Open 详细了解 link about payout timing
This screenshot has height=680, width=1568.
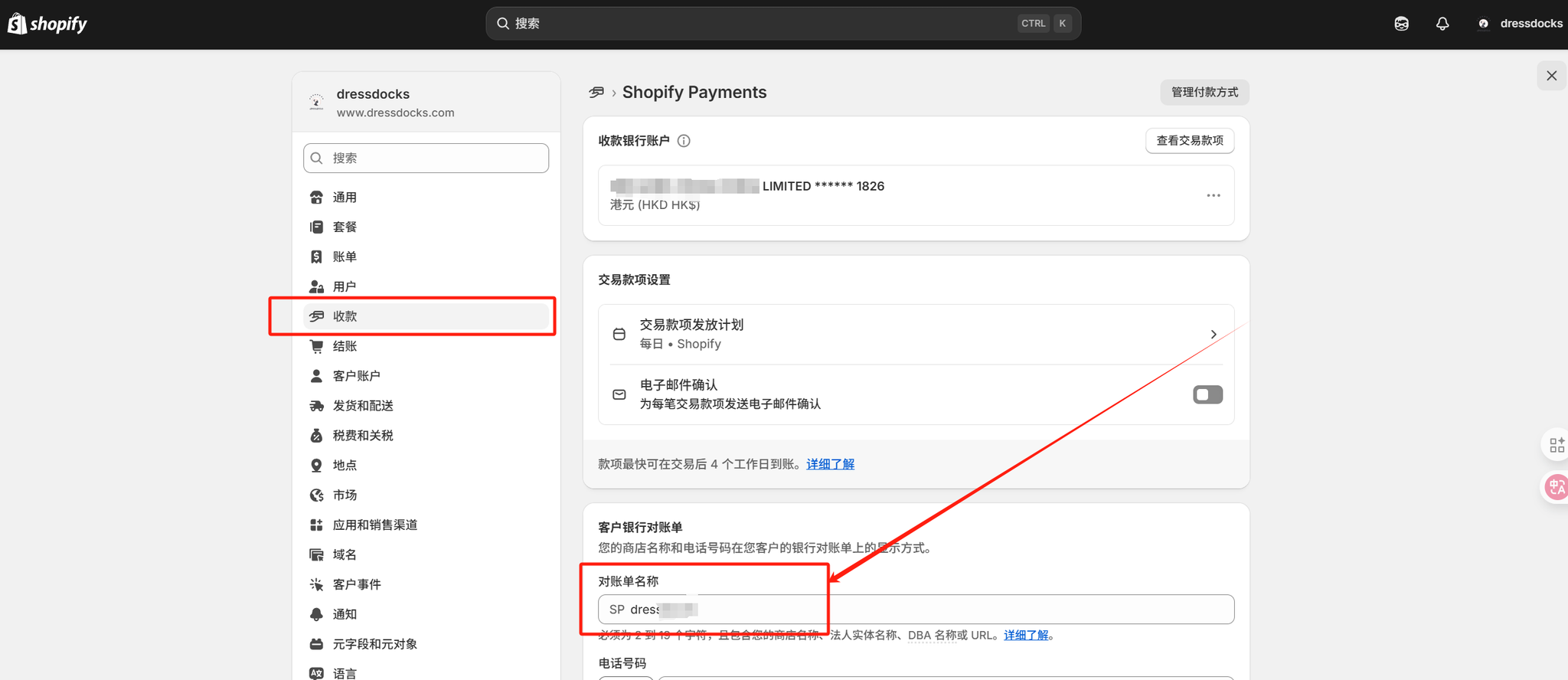tap(830, 464)
